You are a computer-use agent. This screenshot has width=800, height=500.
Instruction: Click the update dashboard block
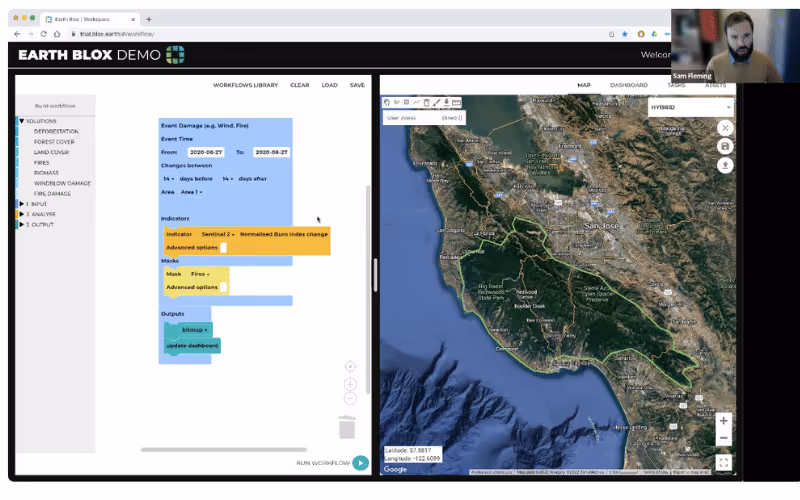(x=192, y=346)
